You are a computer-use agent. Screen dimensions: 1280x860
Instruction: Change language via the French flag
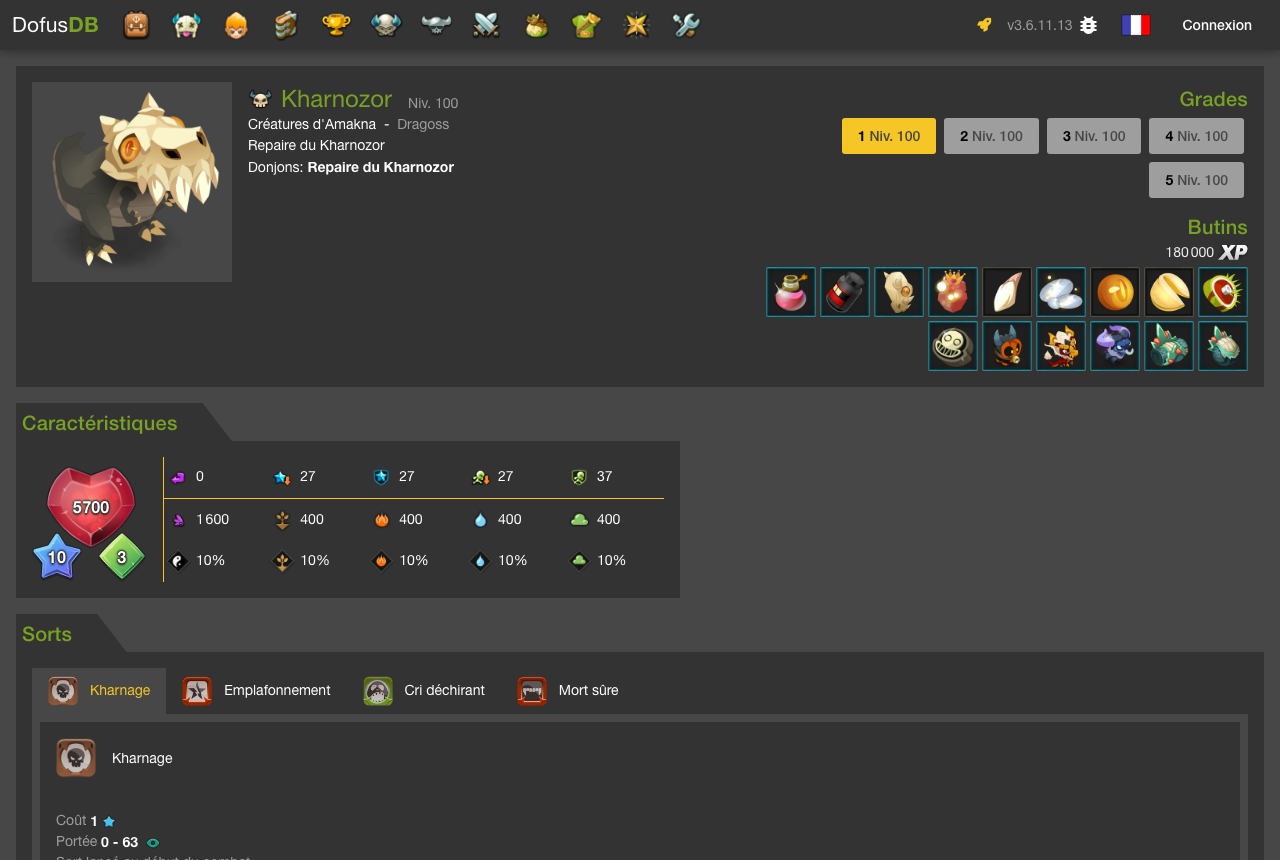click(1136, 25)
